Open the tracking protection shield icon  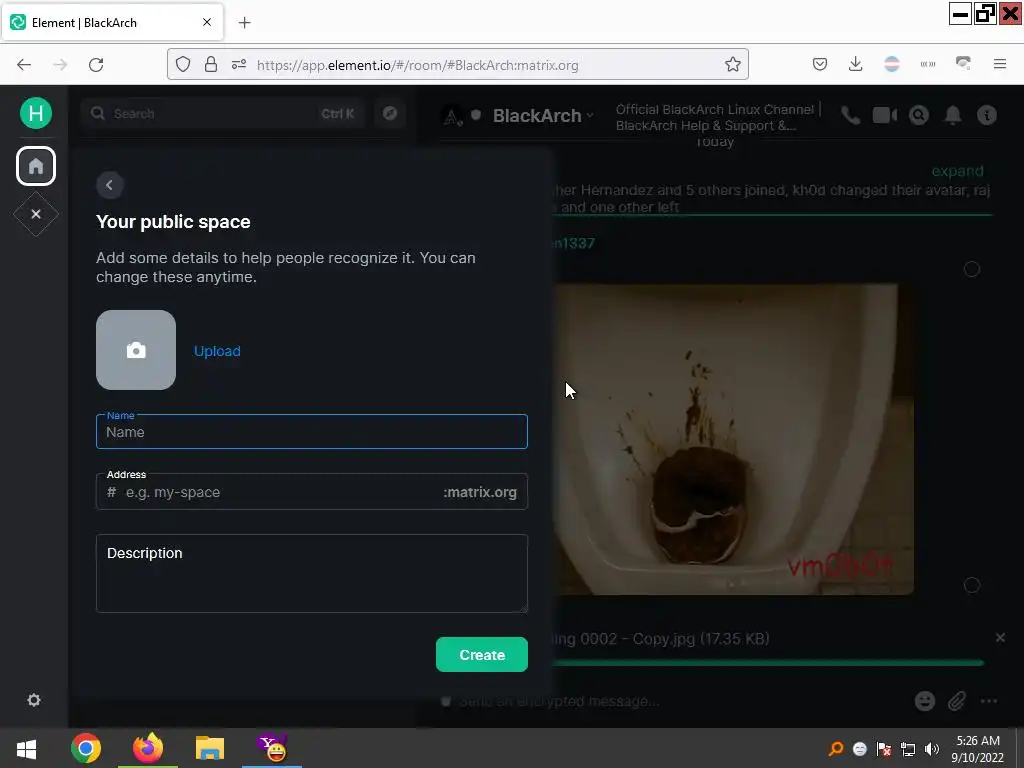184,65
